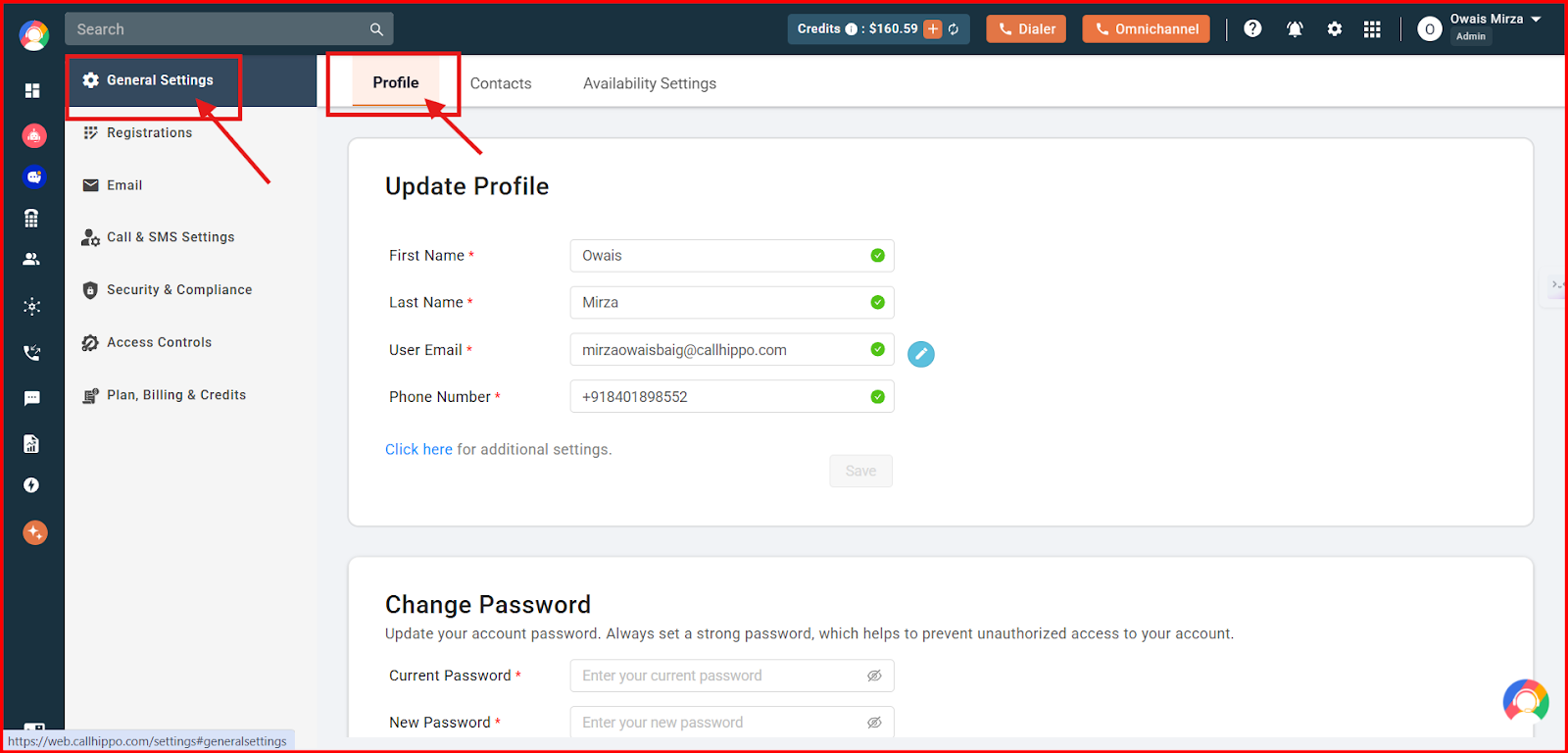Follow the 'Click here' additional settings link
Image resolution: width=1568 pixels, height=753 pixels.
click(418, 449)
